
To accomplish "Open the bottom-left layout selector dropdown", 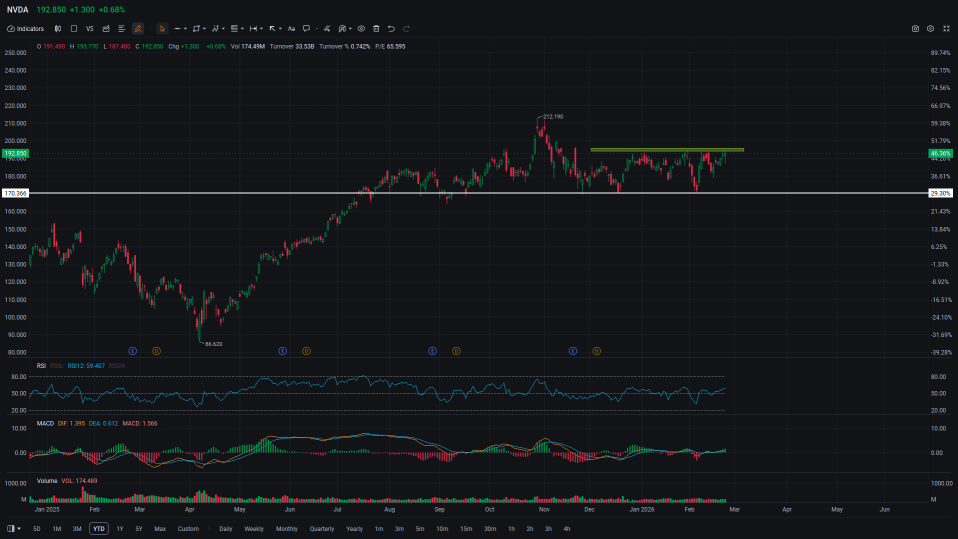I will [x=14, y=529].
